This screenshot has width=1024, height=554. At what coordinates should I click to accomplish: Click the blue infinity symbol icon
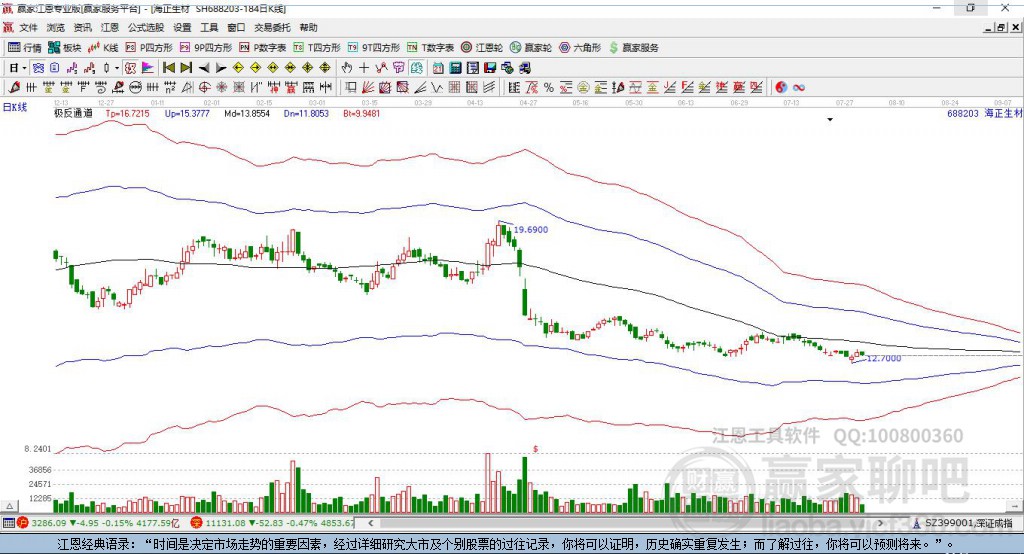[799, 88]
